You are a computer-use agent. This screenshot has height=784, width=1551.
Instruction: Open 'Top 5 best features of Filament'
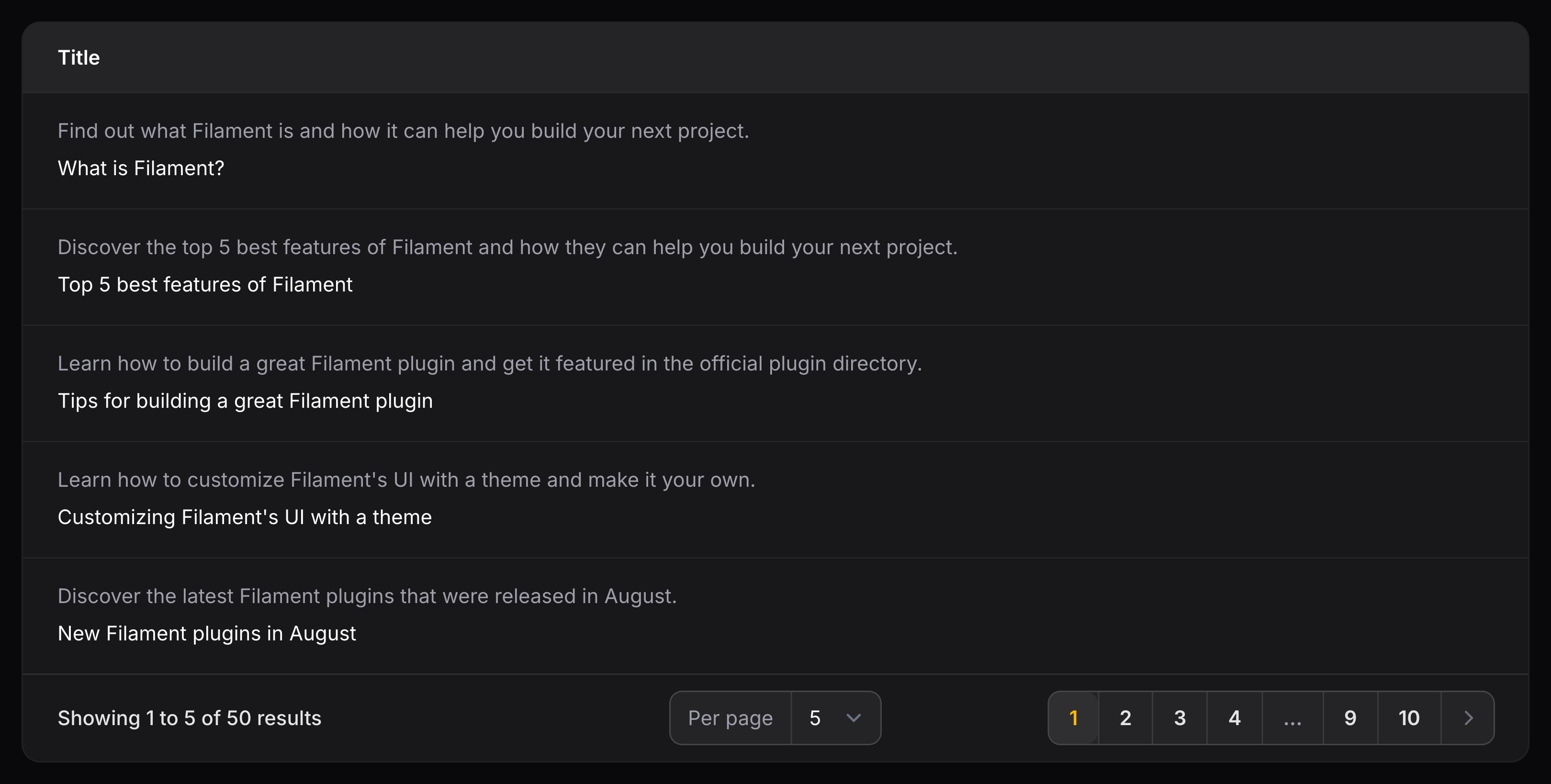(205, 284)
